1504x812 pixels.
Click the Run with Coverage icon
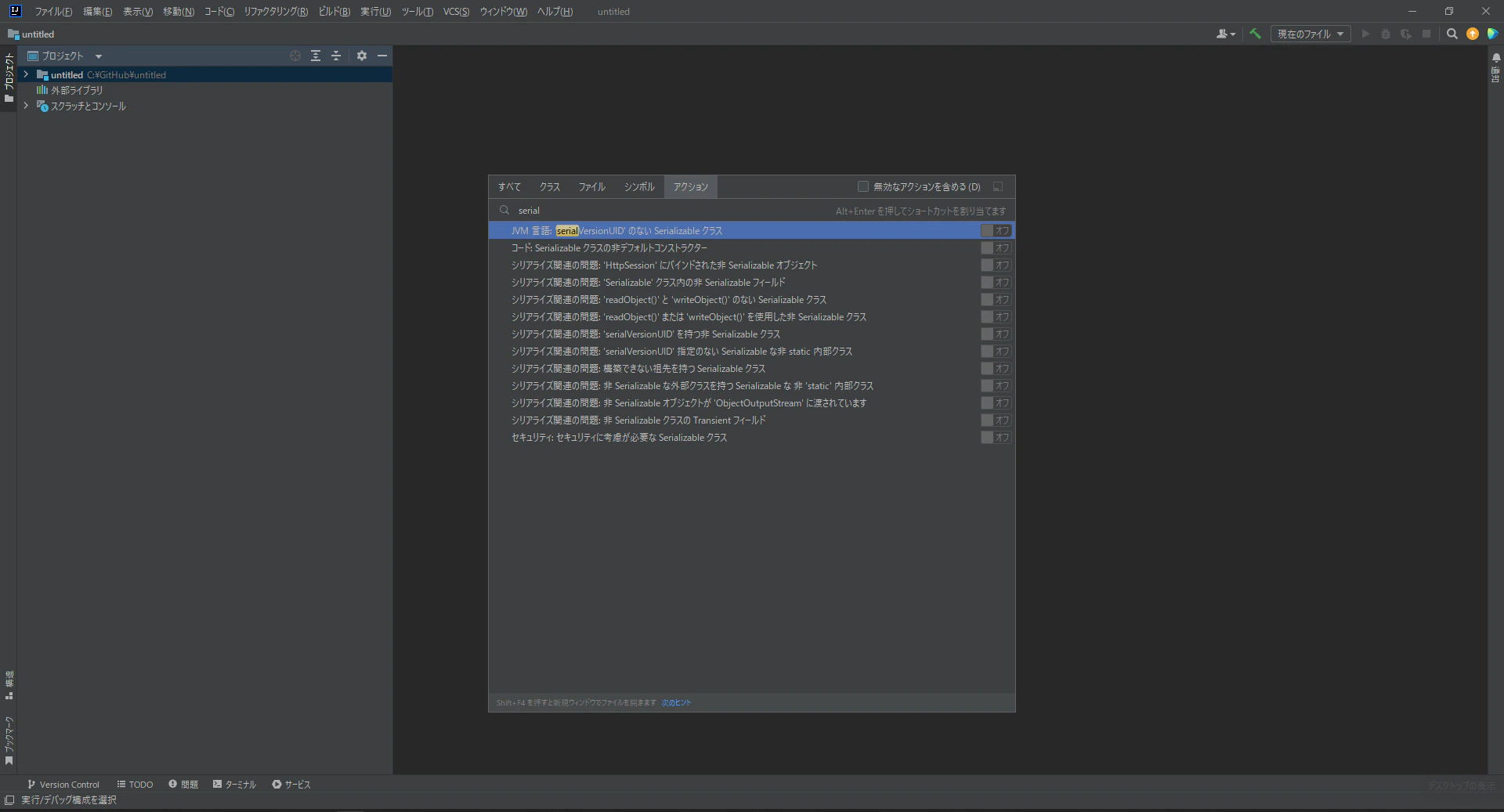click(x=1406, y=34)
